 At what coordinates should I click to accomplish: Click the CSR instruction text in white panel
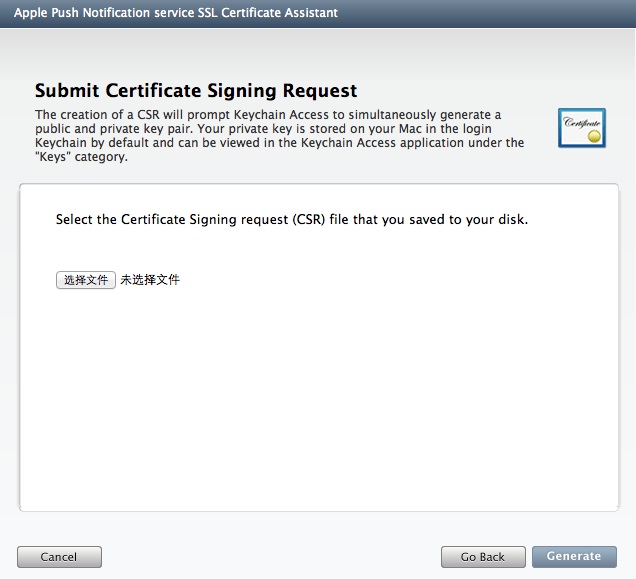coord(291,219)
